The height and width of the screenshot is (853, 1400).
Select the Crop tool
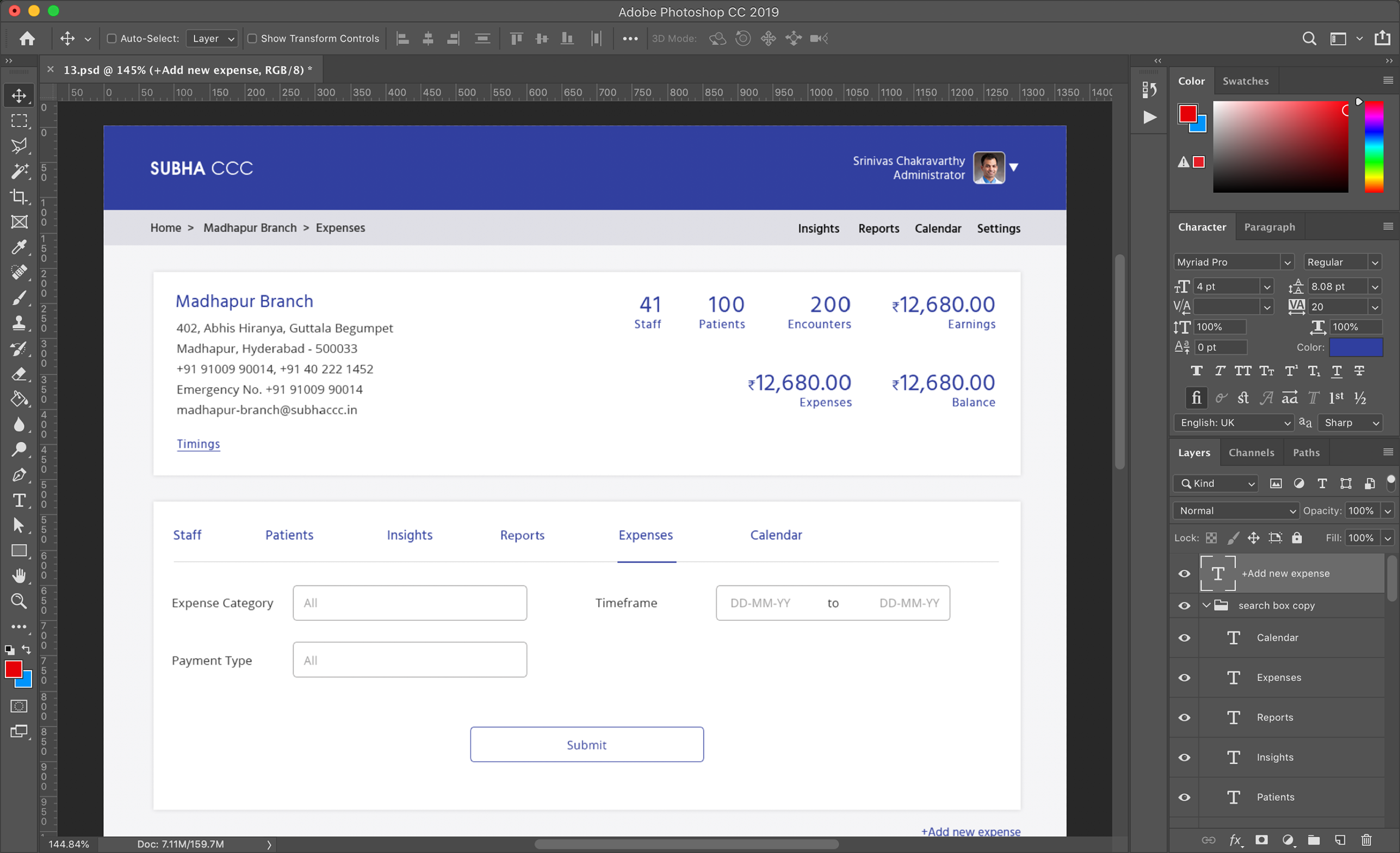coord(18,196)
